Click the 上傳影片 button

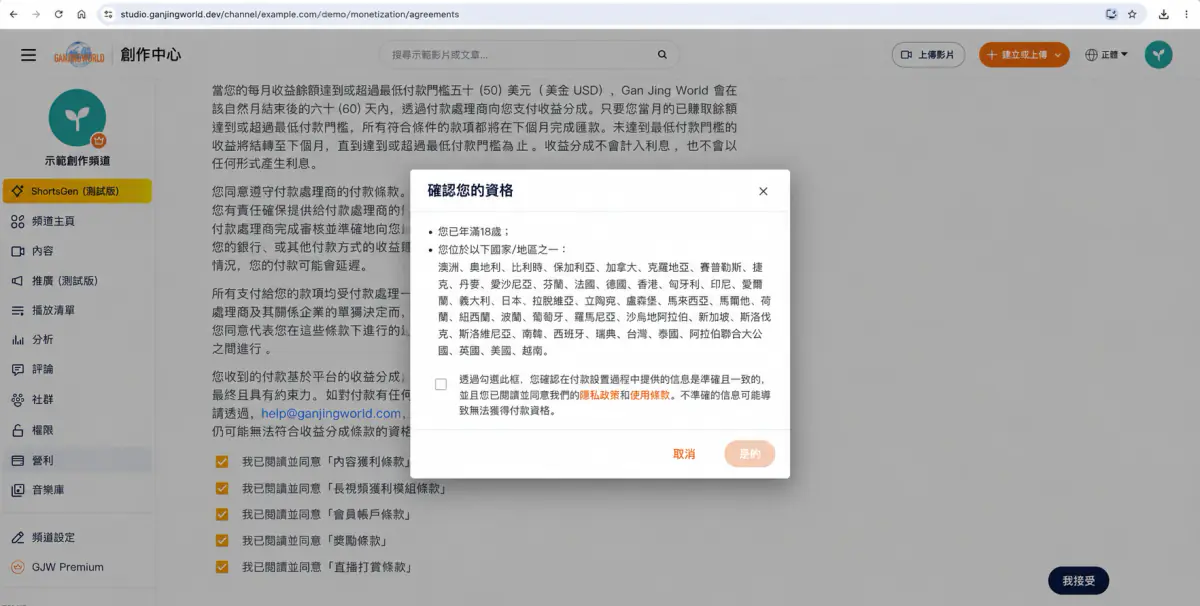coord(927,55)
